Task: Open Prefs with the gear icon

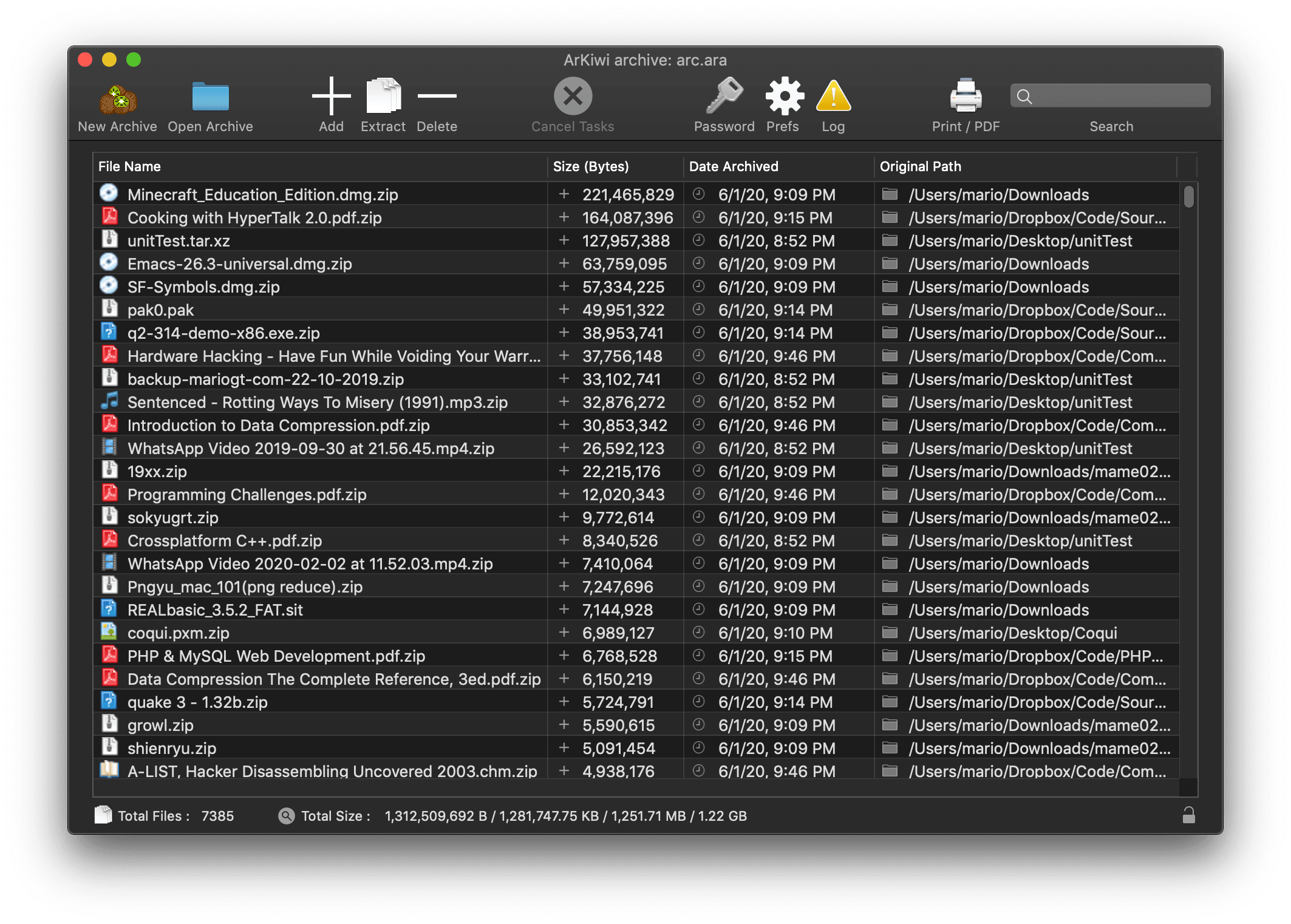Action: point(784,96)
